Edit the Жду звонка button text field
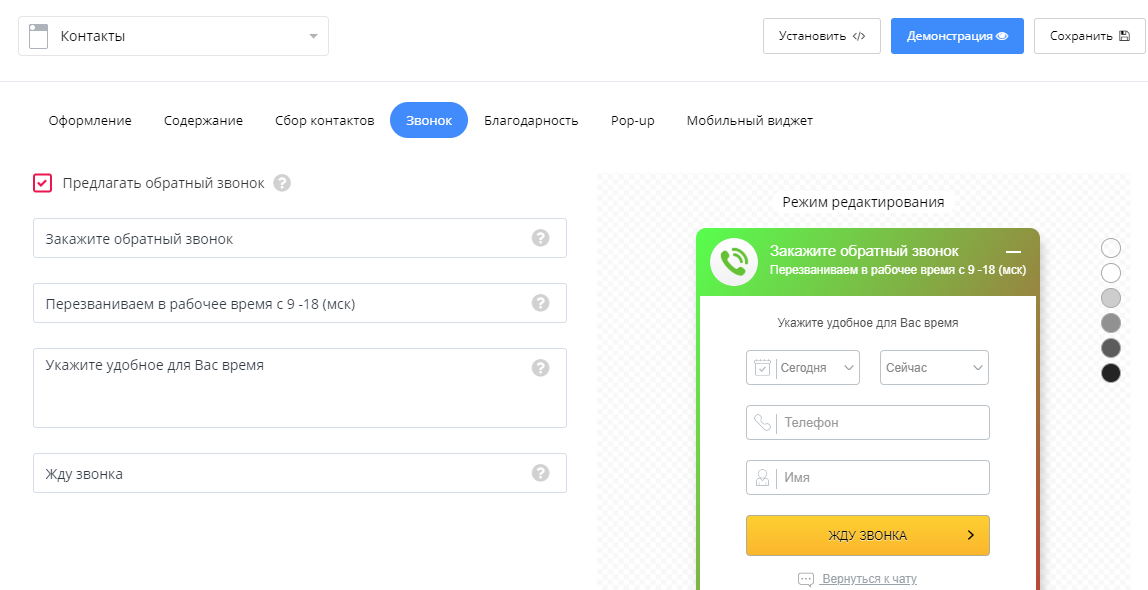The image size is (1148, 590). pos(299,473)
